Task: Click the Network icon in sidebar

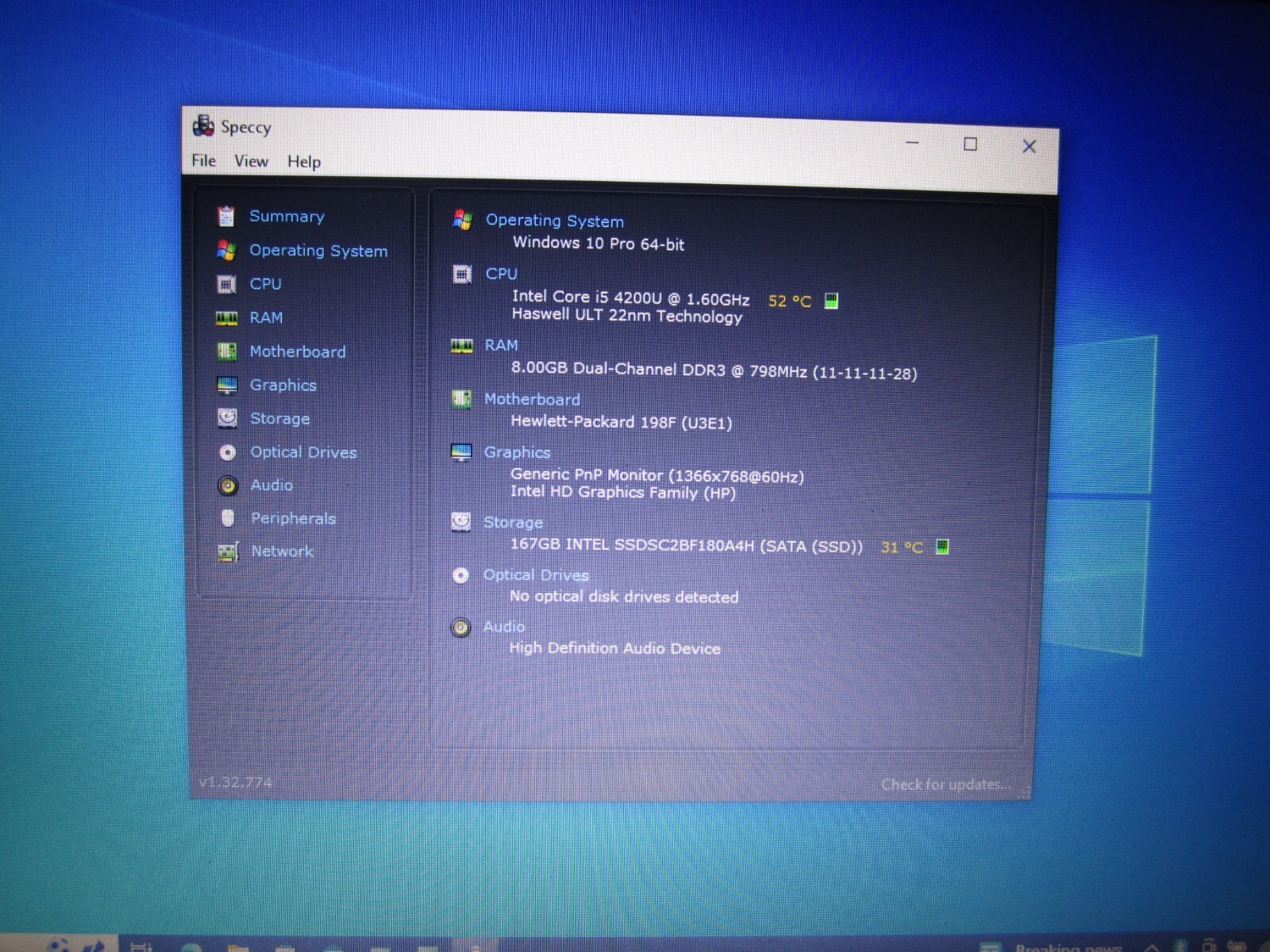Action: pos(228,551)
